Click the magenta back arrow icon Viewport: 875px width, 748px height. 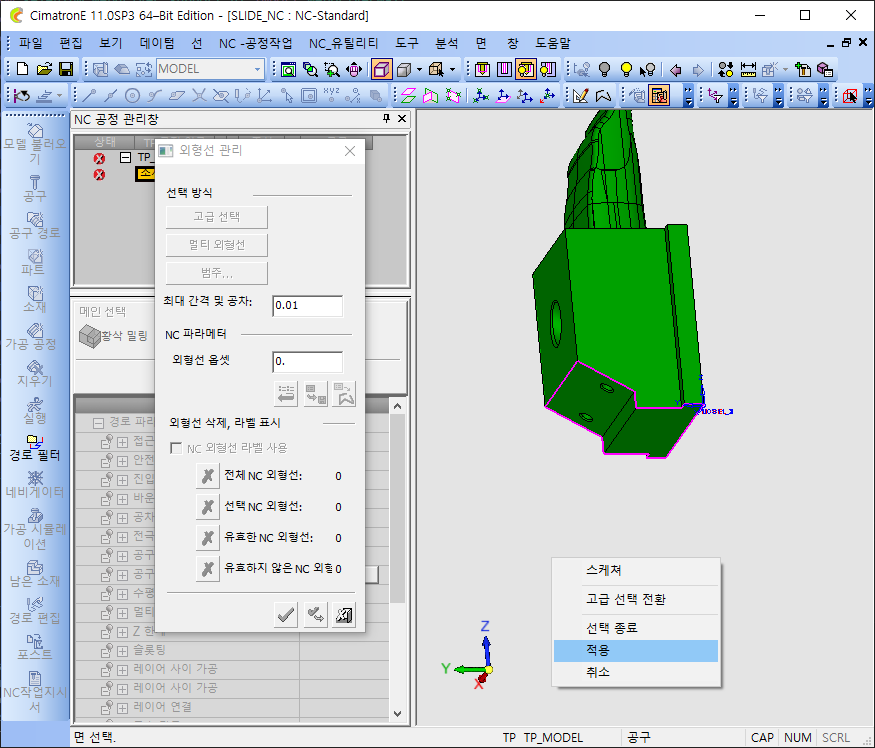click(x=676, y=70)
